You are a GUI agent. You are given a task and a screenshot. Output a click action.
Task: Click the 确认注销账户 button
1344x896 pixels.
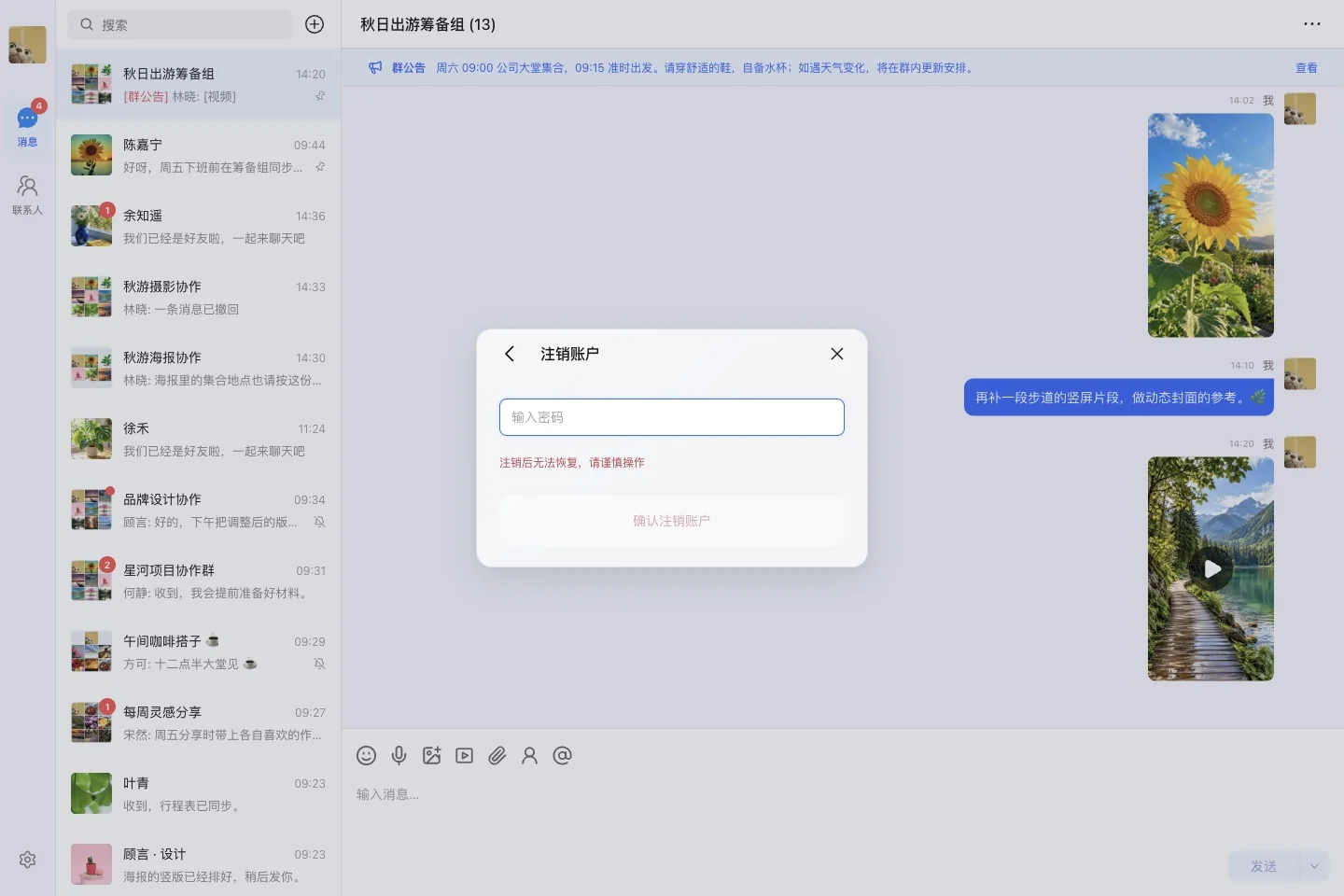tap(672, 521)
